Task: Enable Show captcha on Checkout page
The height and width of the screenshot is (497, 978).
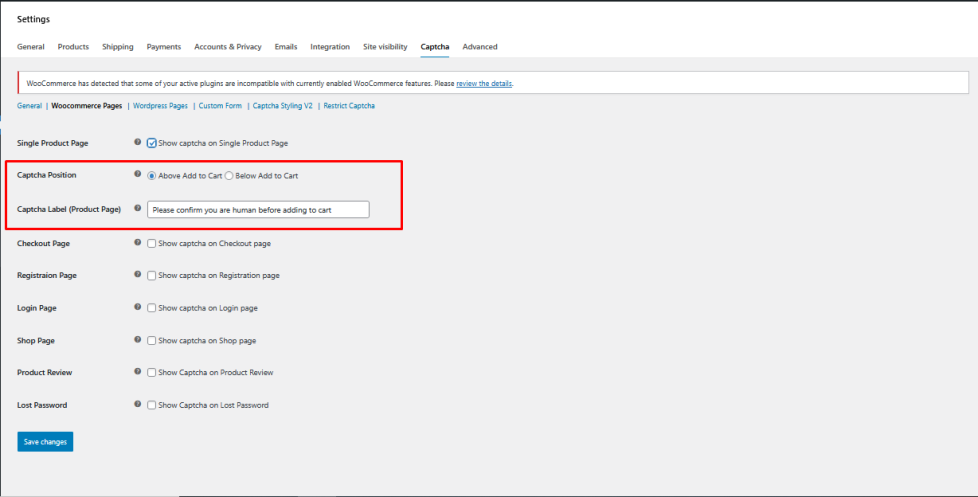Action: click(152, 243)
